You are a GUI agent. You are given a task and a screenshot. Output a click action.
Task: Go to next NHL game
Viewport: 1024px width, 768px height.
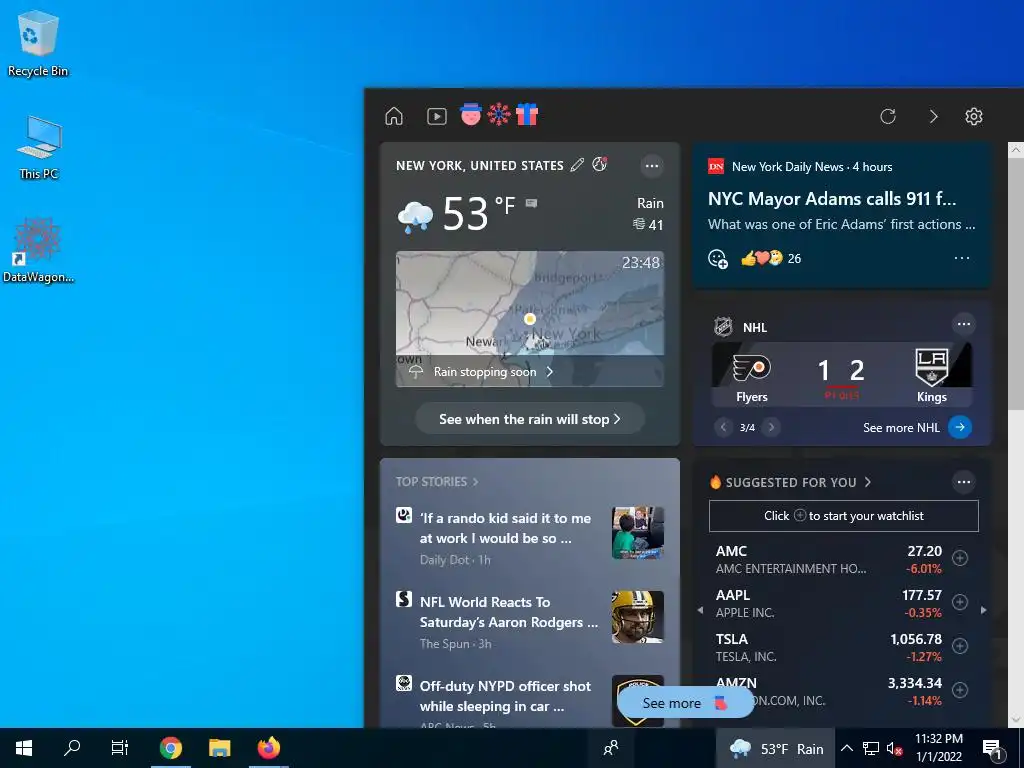click(x=771, y=427)
